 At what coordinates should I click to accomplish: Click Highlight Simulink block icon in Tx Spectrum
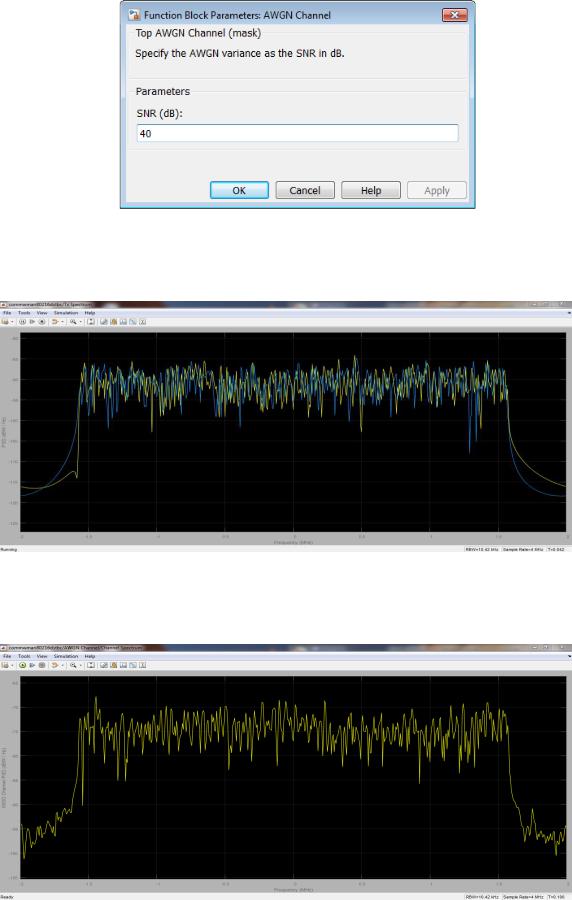click(x=55, y=322)
